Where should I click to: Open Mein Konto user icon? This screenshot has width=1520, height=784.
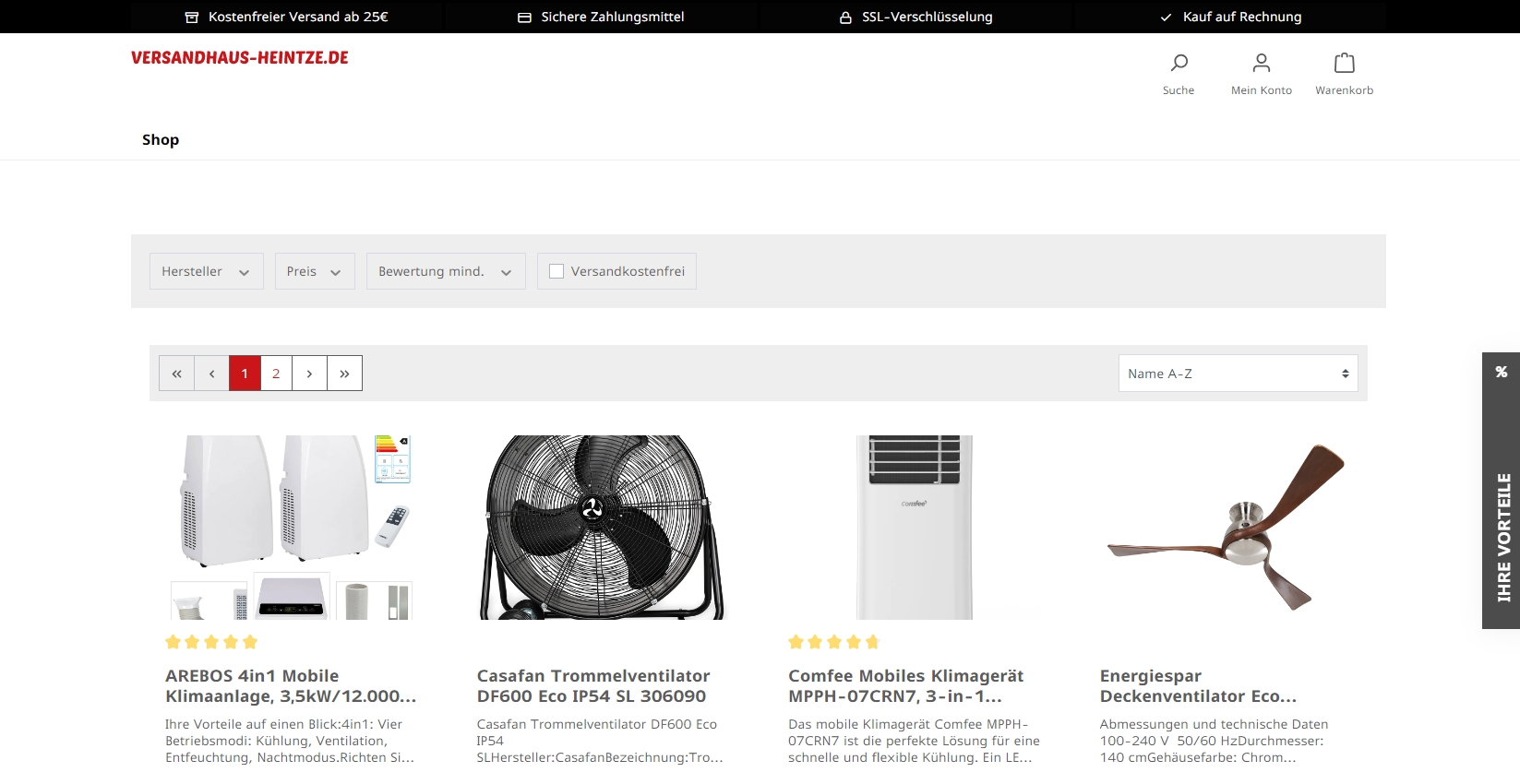point(1262,63)
